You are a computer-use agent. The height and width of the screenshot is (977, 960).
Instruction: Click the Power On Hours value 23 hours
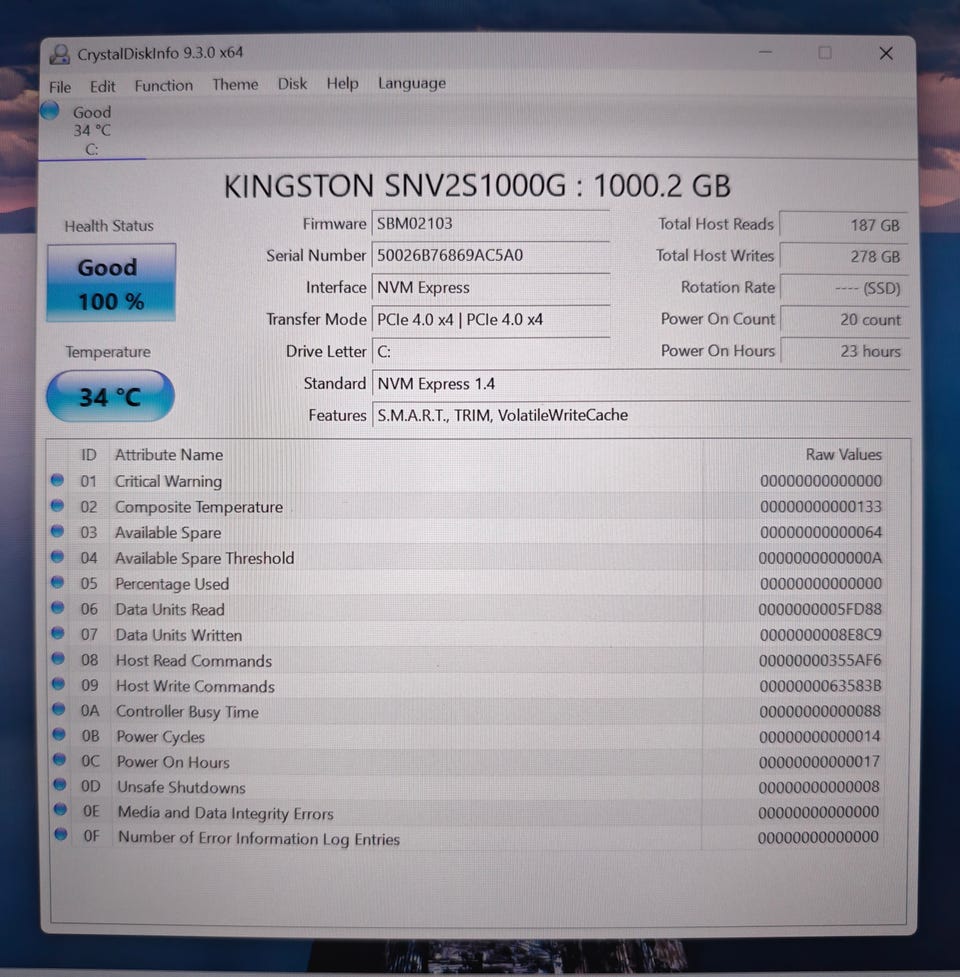pos(844,351)
